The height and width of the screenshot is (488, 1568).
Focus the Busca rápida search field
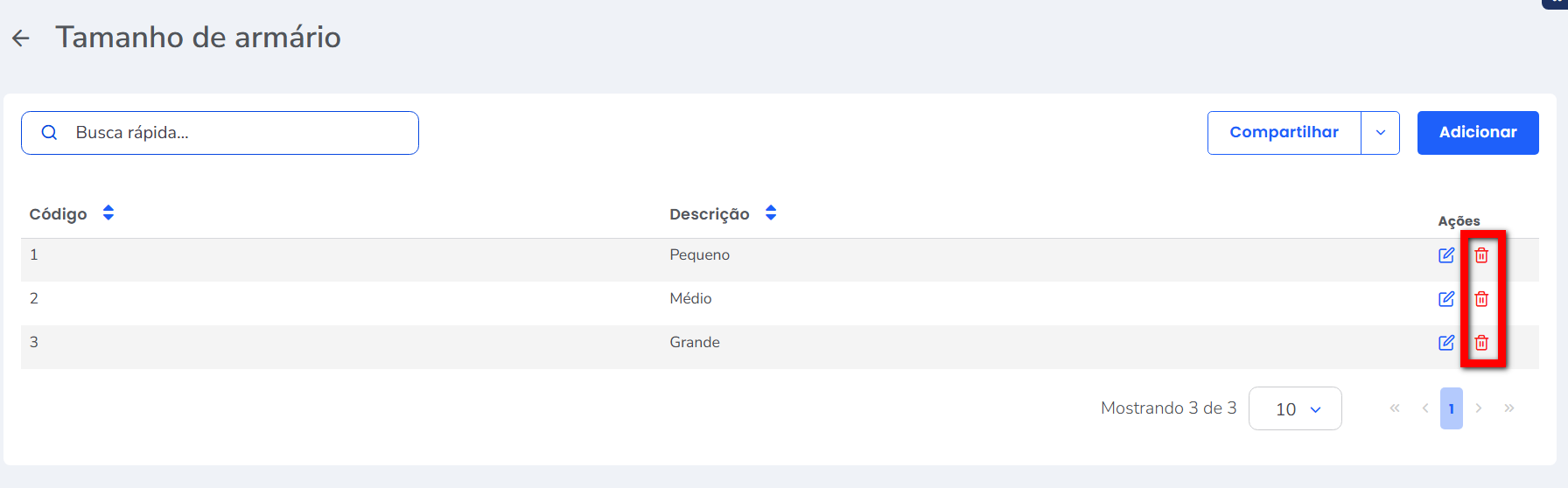220,133
